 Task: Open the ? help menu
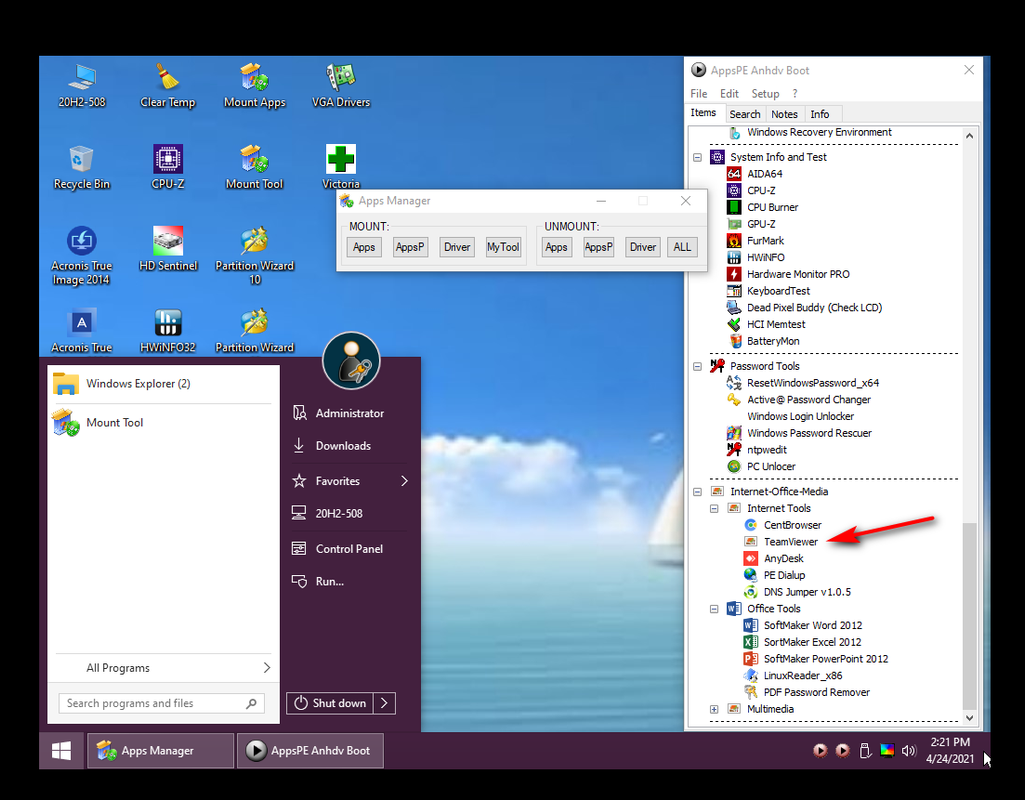coord(795,93)
